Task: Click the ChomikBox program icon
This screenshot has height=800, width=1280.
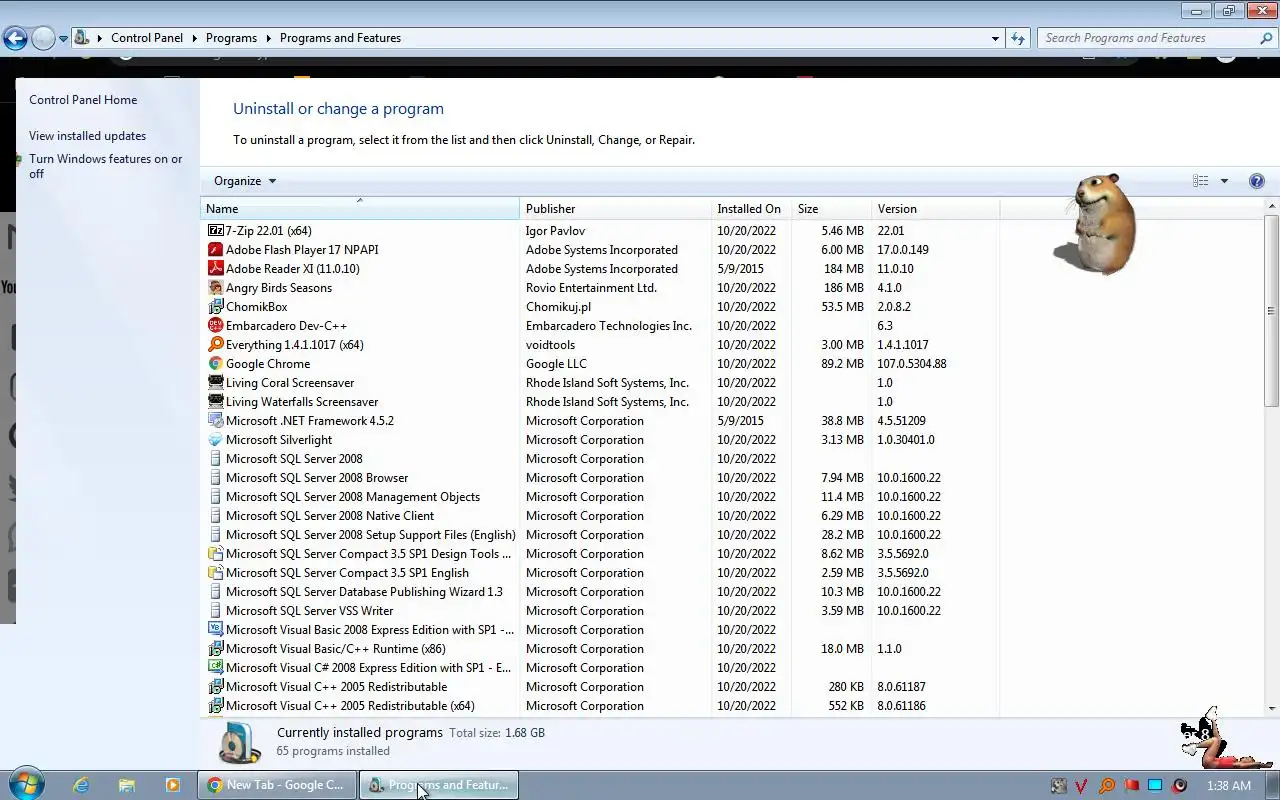Action: tap(215, 307)
